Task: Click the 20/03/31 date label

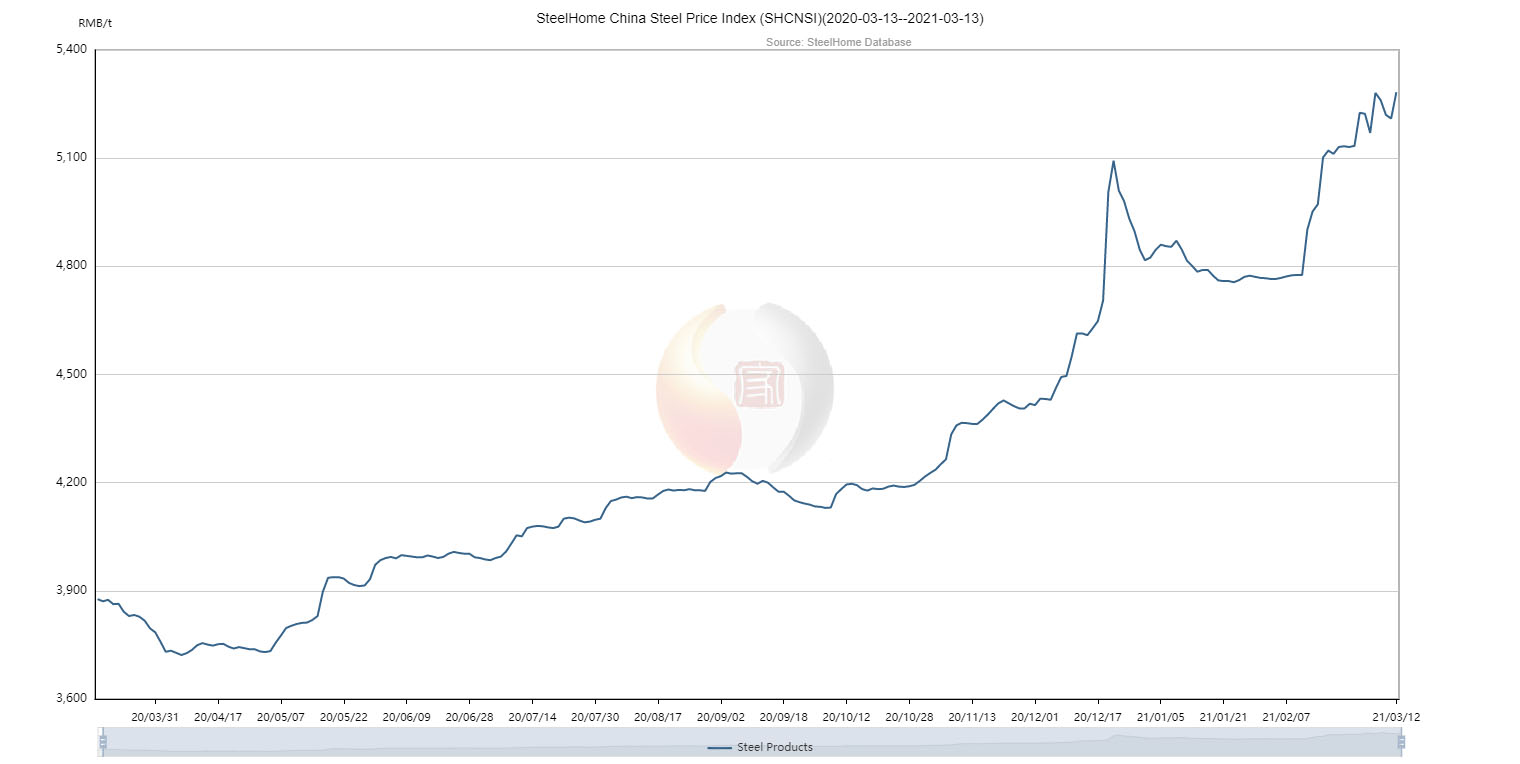Action: coord(155,717)
